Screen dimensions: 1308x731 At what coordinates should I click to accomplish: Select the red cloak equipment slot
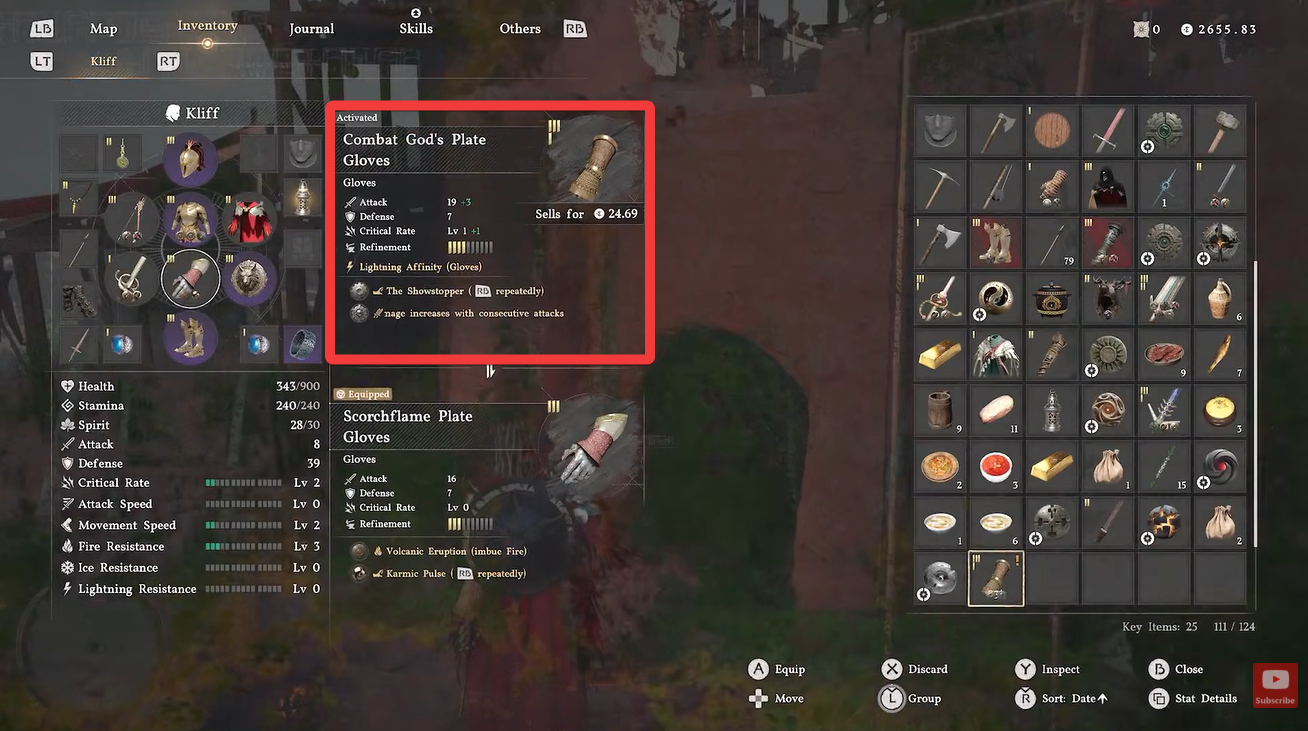249,221
